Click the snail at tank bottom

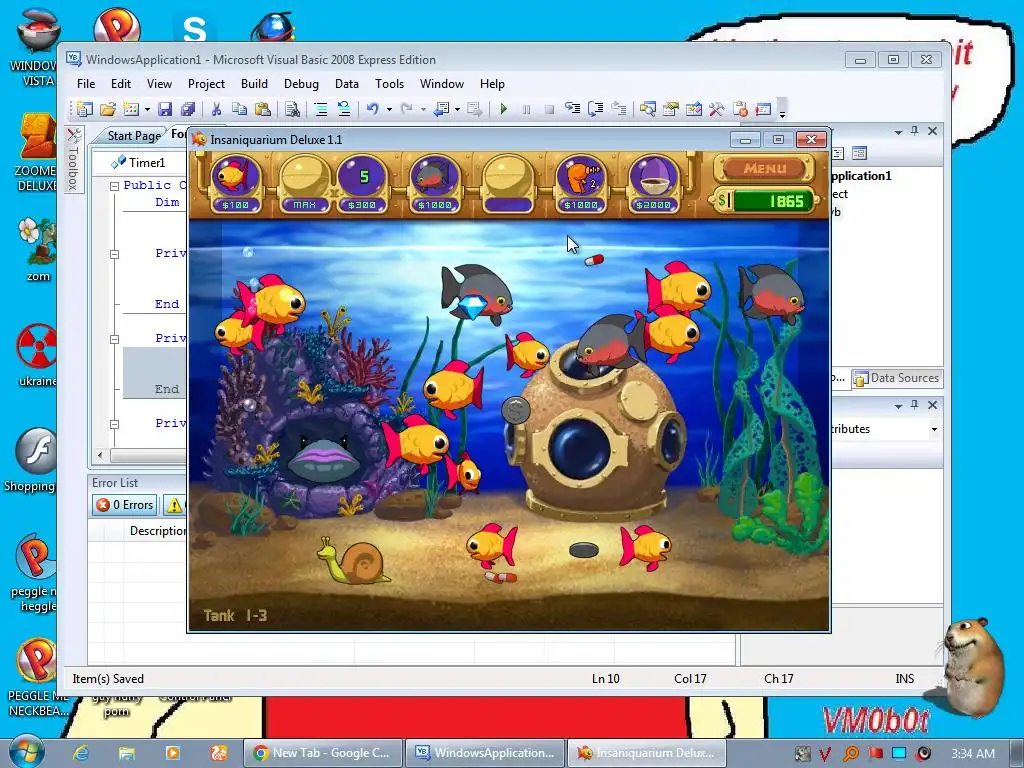[353, 561]
